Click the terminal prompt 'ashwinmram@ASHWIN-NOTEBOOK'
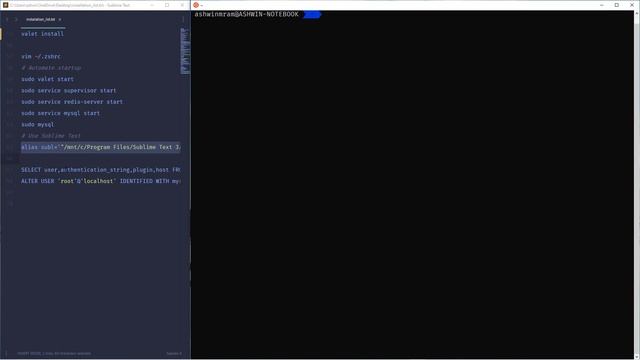 (x=247, y=14)
